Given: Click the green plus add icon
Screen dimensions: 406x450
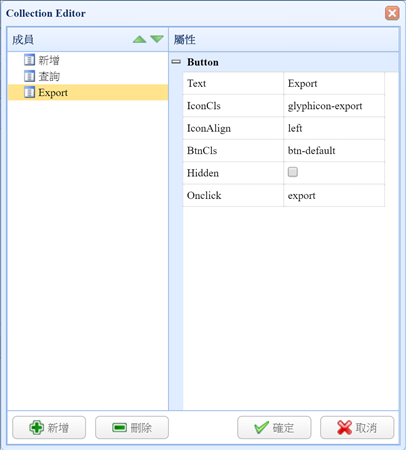Looking at the screenshot, I should (36, 427).
